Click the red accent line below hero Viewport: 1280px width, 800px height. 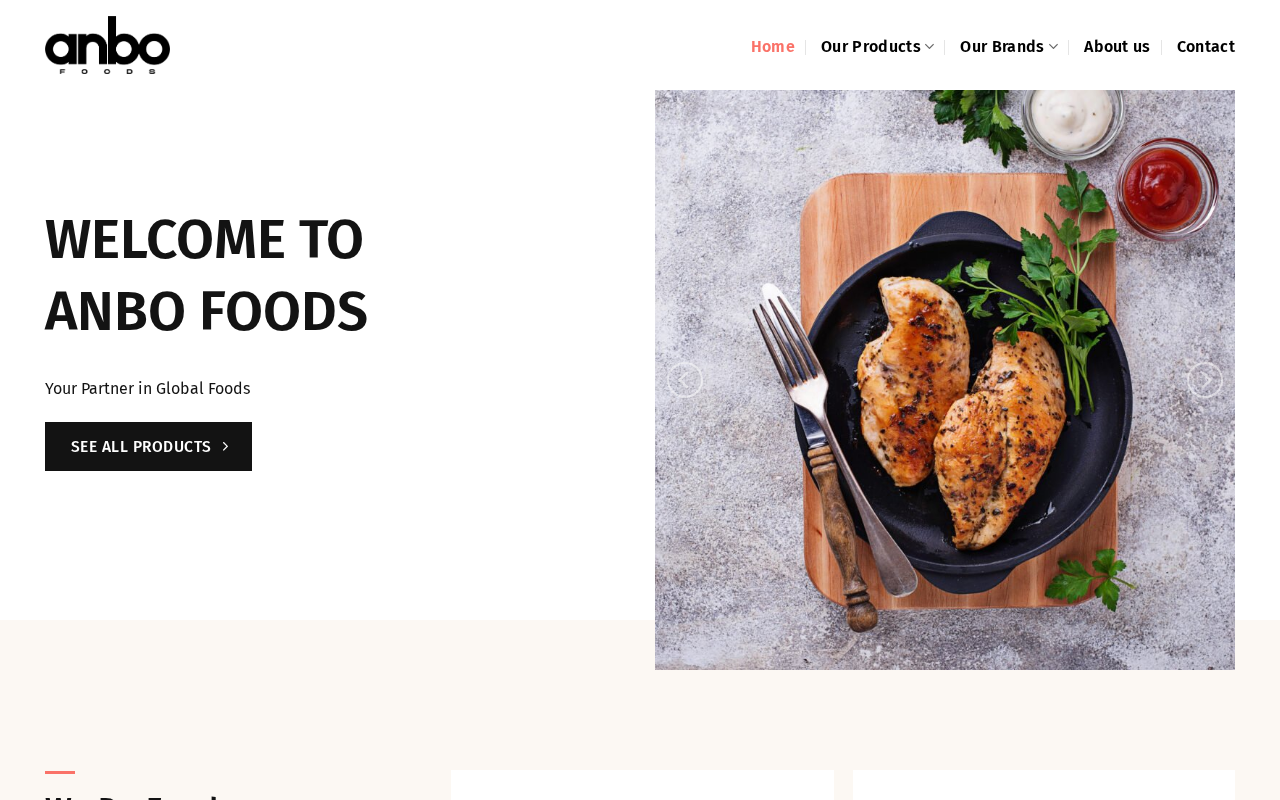(x=60, y=772)
